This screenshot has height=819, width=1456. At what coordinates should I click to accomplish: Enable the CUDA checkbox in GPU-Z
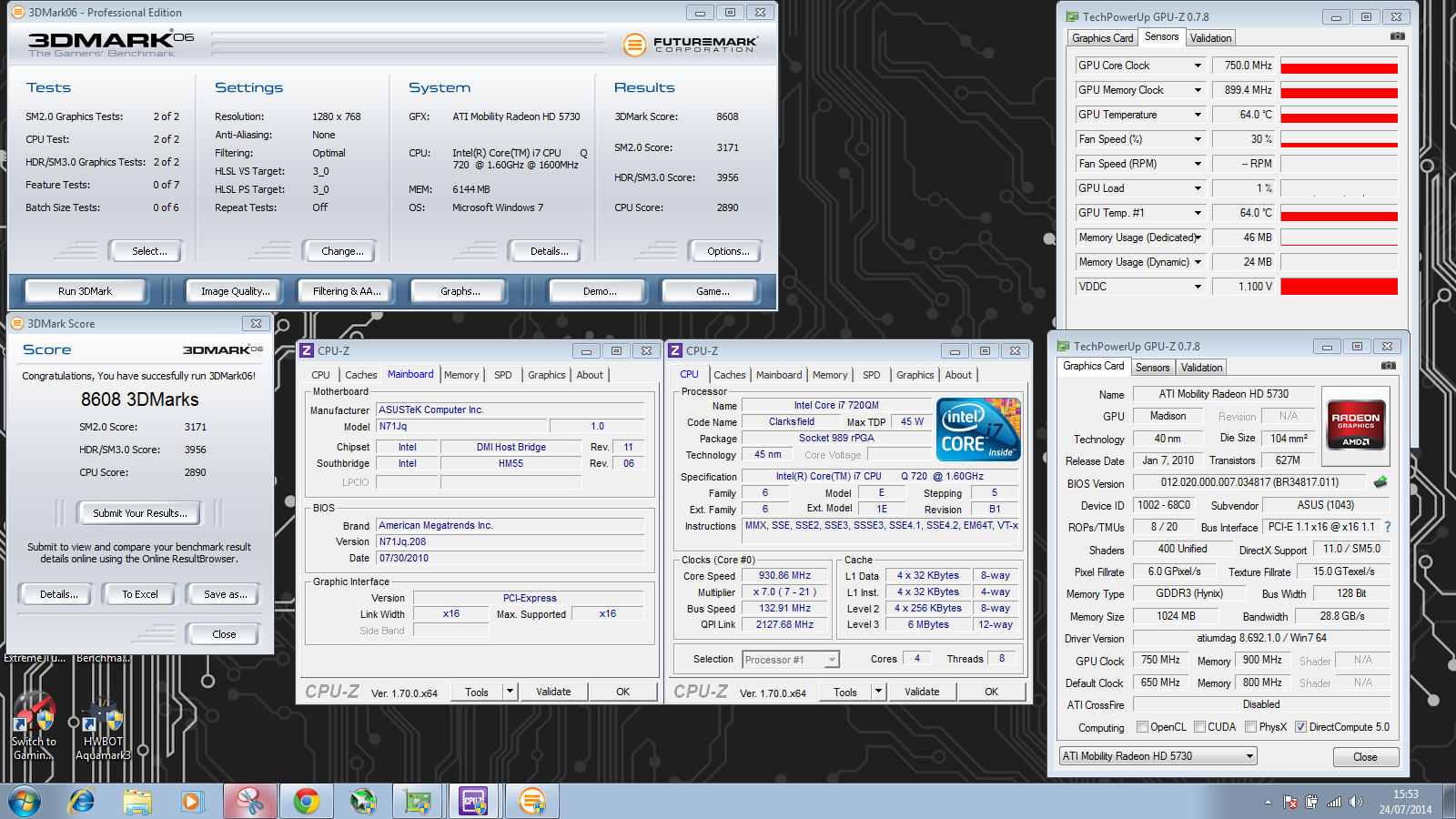point(1200,727)
